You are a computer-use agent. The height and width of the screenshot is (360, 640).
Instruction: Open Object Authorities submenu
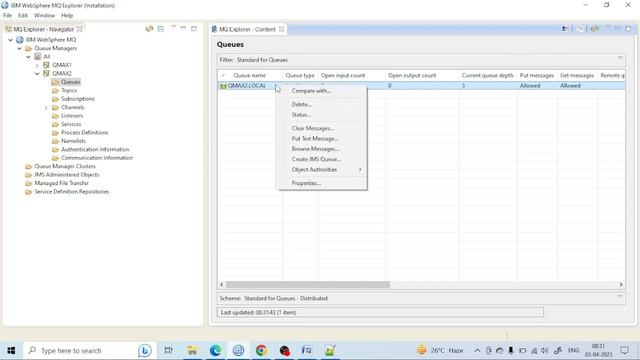coord(322,169)
